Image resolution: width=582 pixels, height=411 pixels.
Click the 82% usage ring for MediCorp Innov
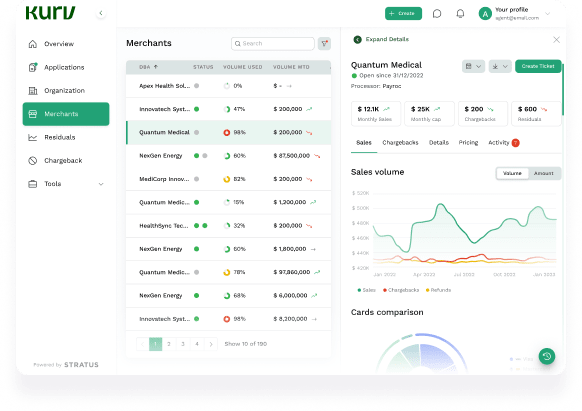point(226,179)
